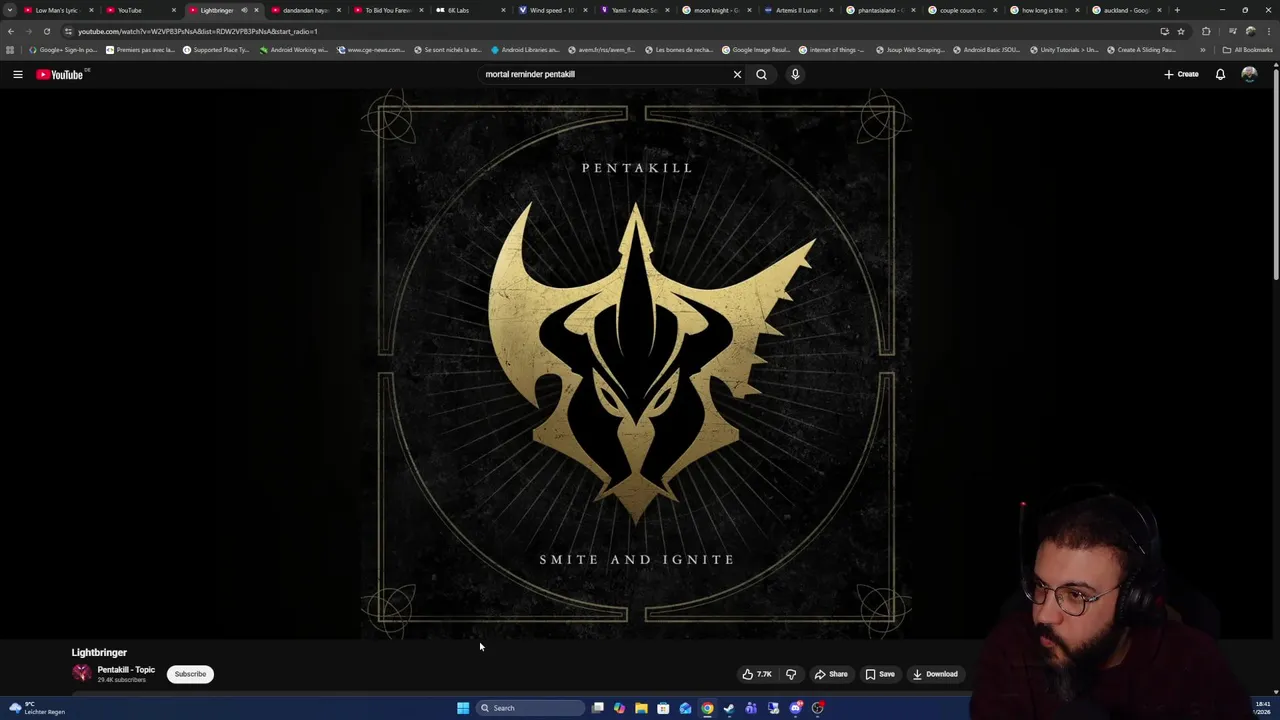Reload the page
Screen dimensions: 1280x720
tap(46, 31)
